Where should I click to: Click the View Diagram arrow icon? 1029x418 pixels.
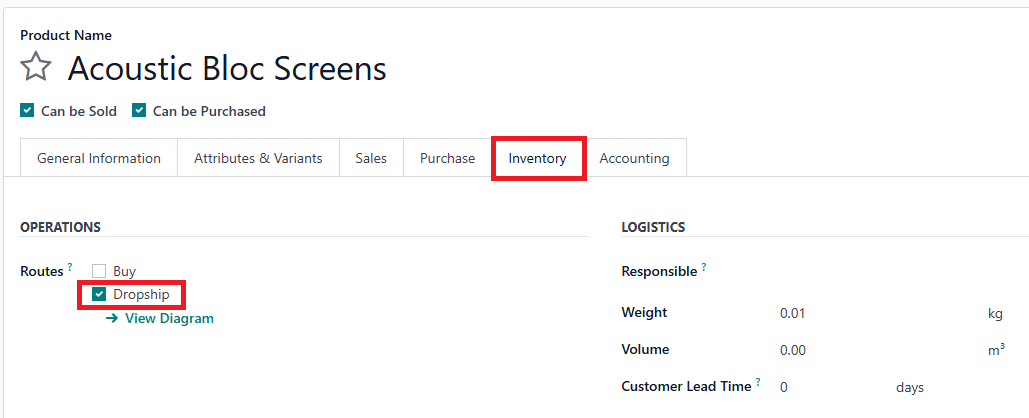[x=112, y=319]
